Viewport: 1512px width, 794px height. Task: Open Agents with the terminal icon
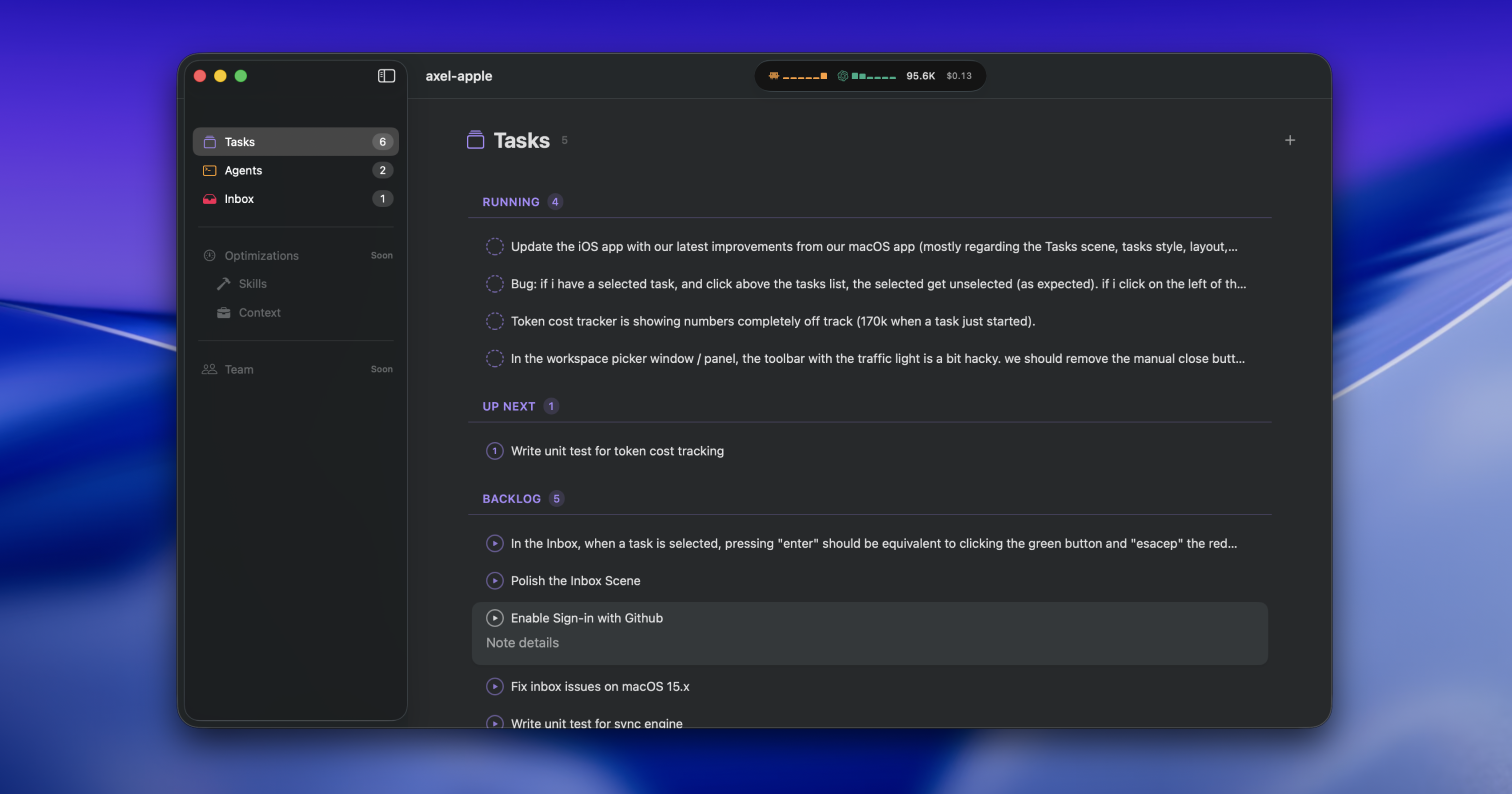(211, 170)
